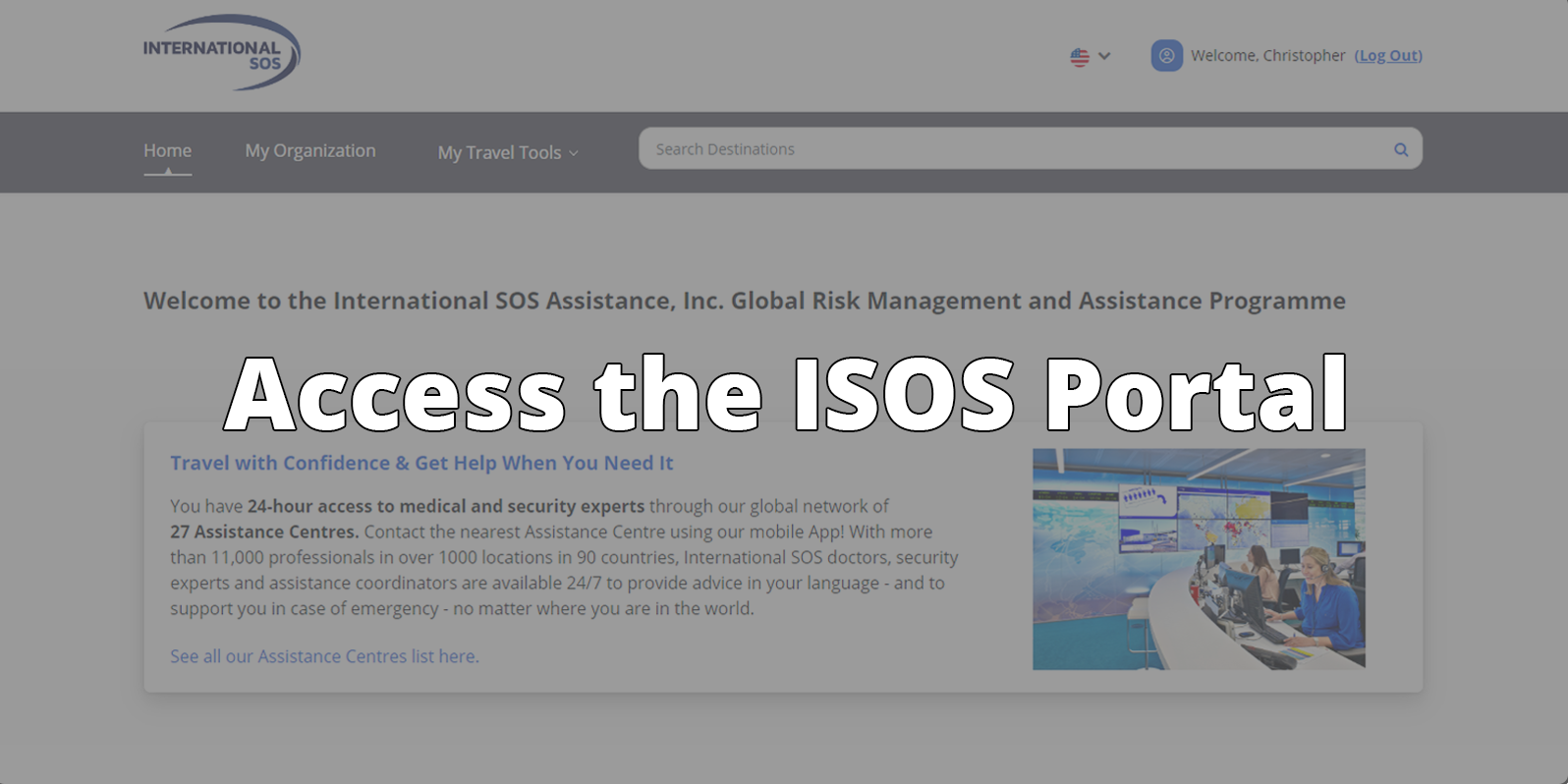This screenshot has height=784, width=1568.
Task: Click the Welcome to the International SOS heading
Action: pyautogui.click(x=745, y=301)
